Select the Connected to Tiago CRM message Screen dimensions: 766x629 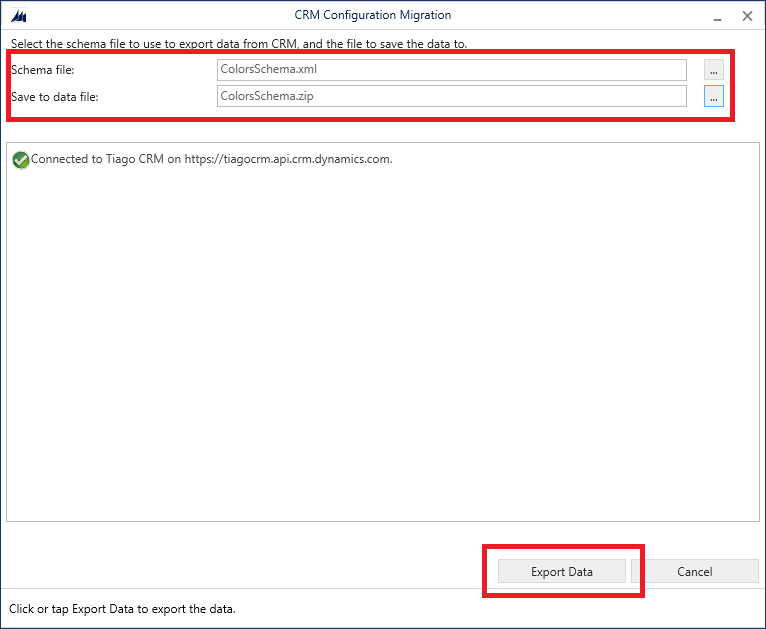click(x=211, y=159)
